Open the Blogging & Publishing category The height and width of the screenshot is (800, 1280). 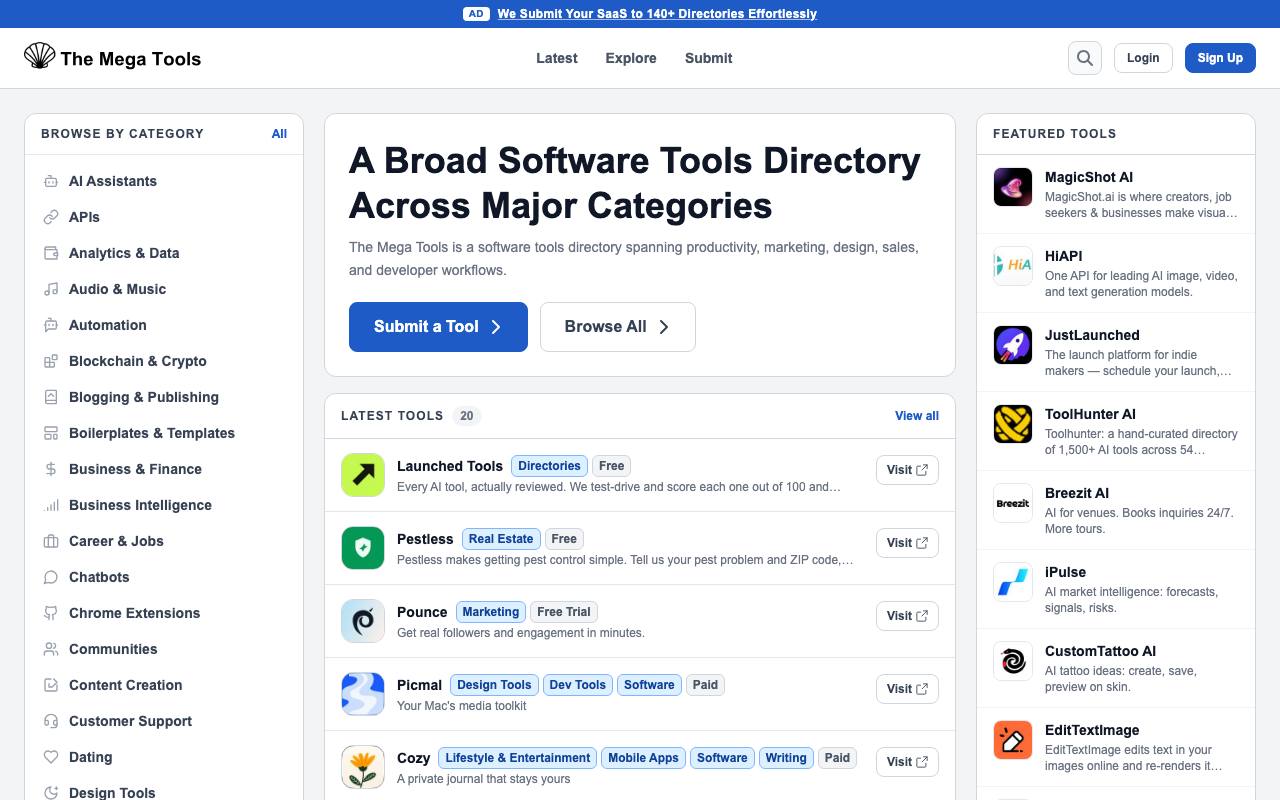pos(164,397)
